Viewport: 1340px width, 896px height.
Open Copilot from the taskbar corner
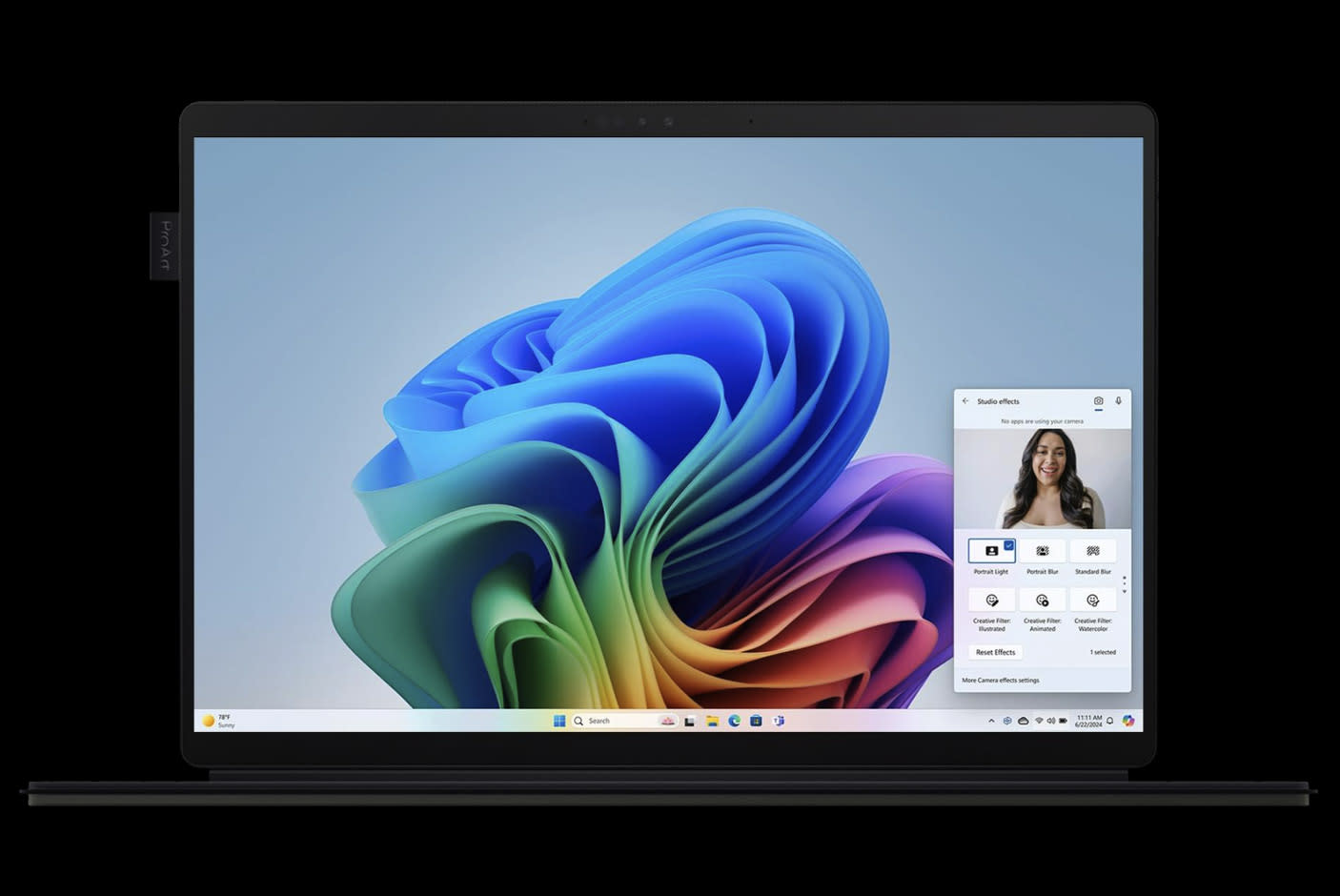pos(1128,721)
